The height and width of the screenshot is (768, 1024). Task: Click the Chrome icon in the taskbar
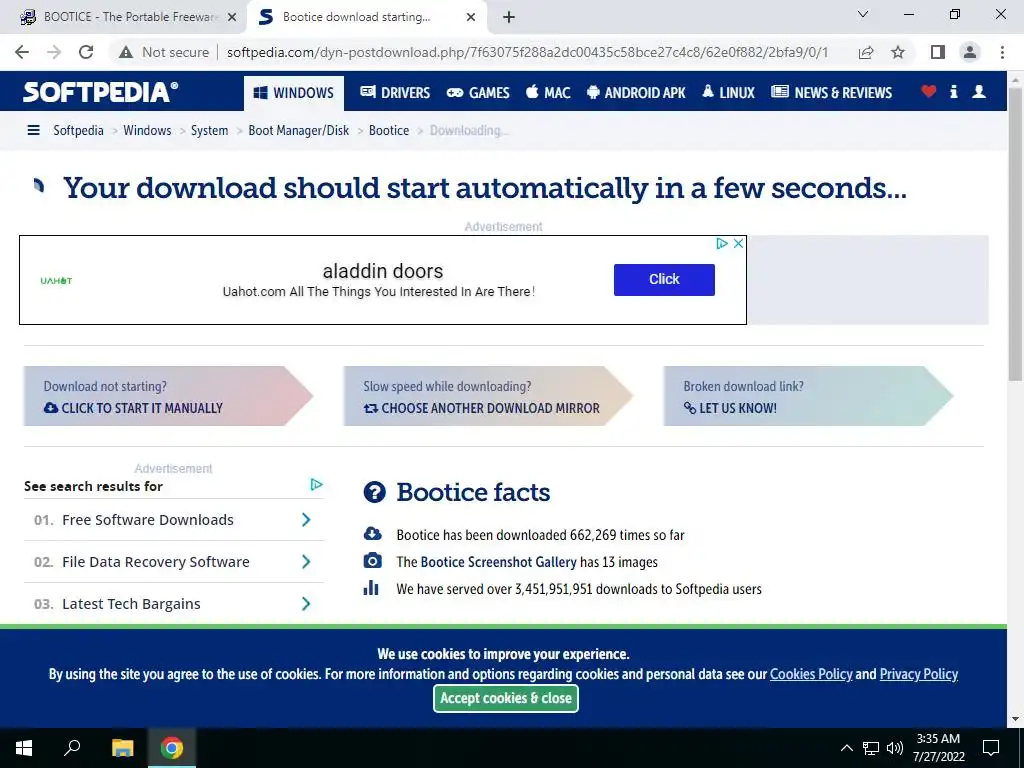point(172,748)
